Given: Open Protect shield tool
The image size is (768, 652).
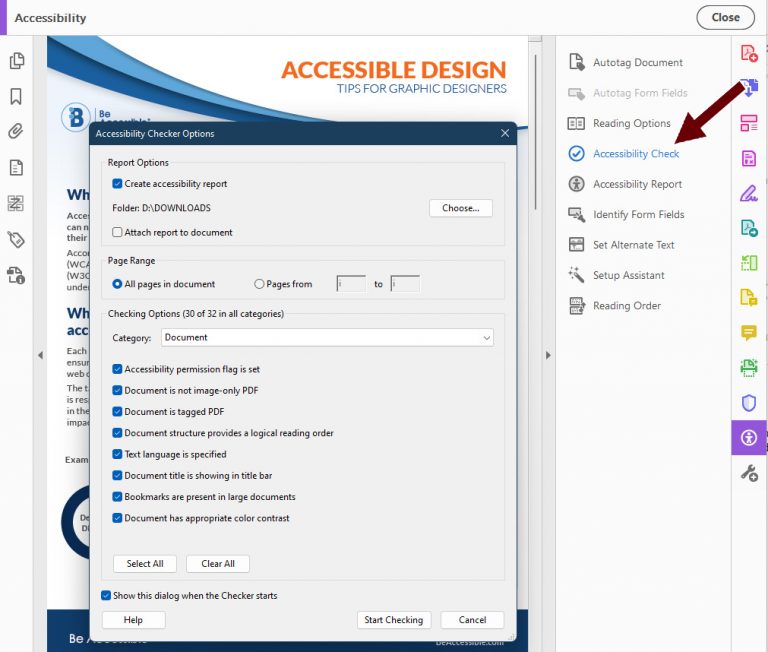Looking at the screenshot, I should tap(749, 403).
